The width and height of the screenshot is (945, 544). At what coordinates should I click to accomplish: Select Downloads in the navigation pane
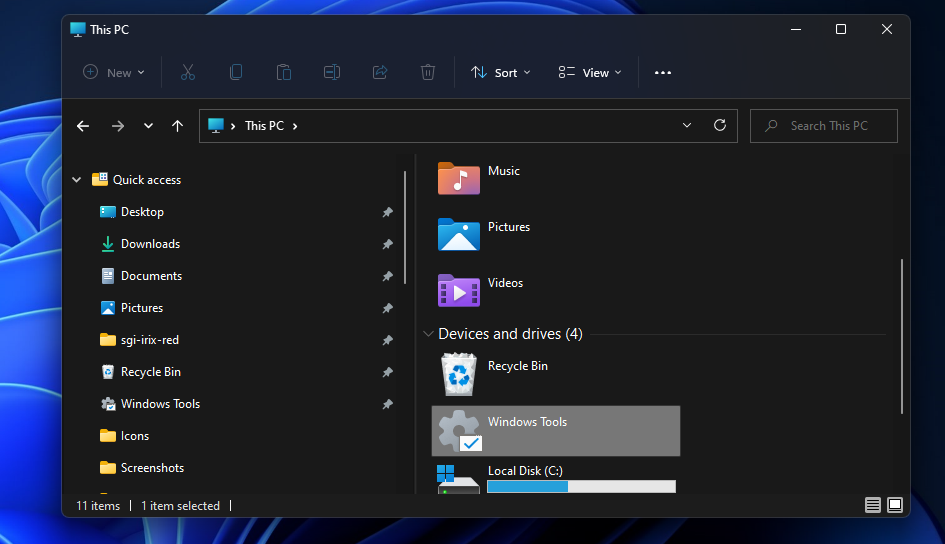pyautogui.click(x=150, y=244)
